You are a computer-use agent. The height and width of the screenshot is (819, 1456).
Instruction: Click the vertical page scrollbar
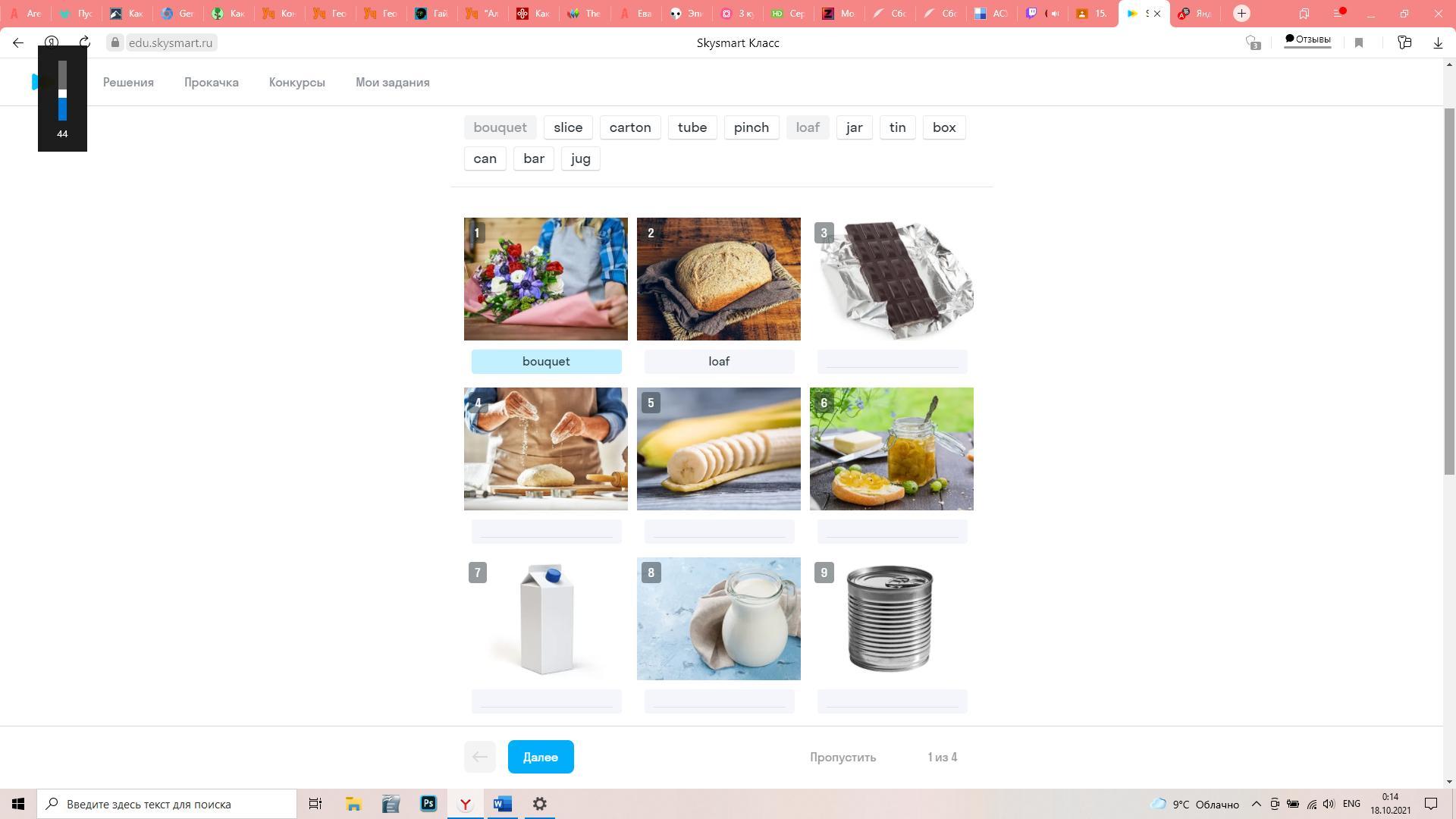point(1448,292)
